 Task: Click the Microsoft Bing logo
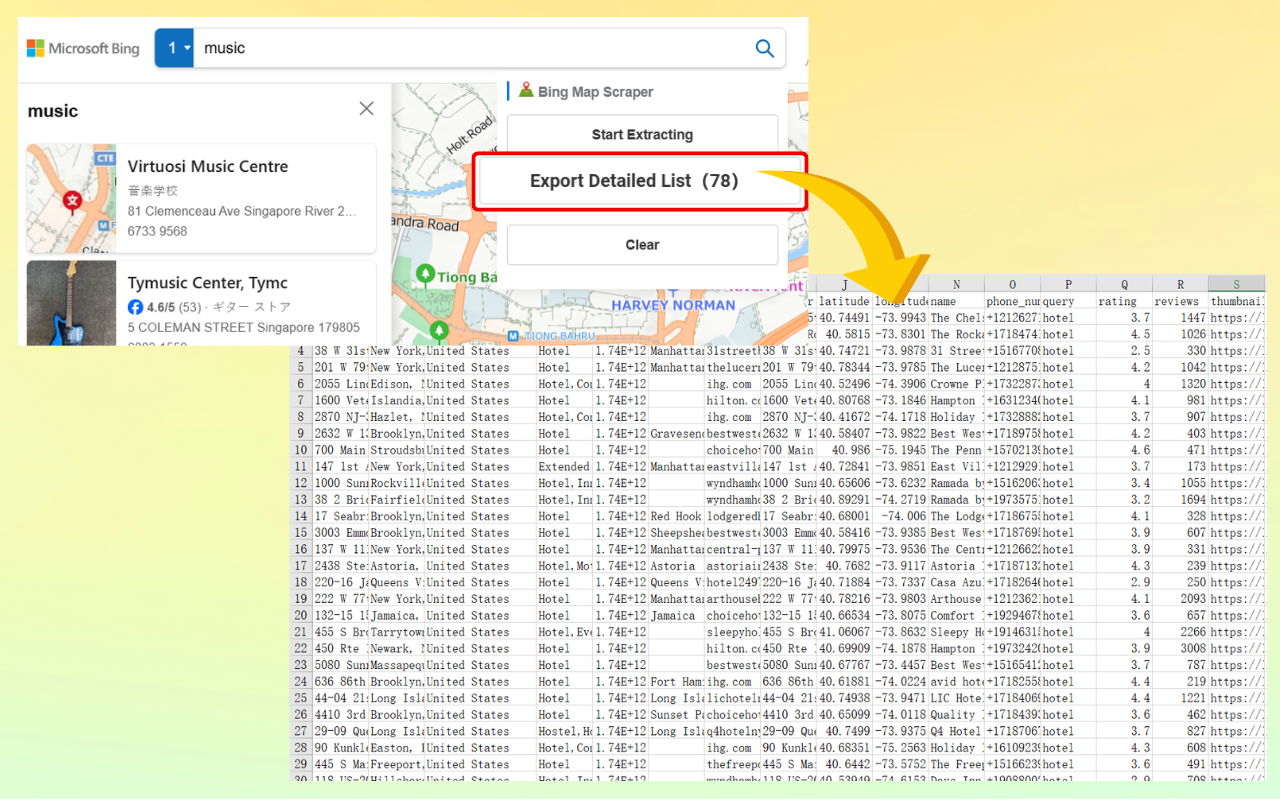click(82, 48)
